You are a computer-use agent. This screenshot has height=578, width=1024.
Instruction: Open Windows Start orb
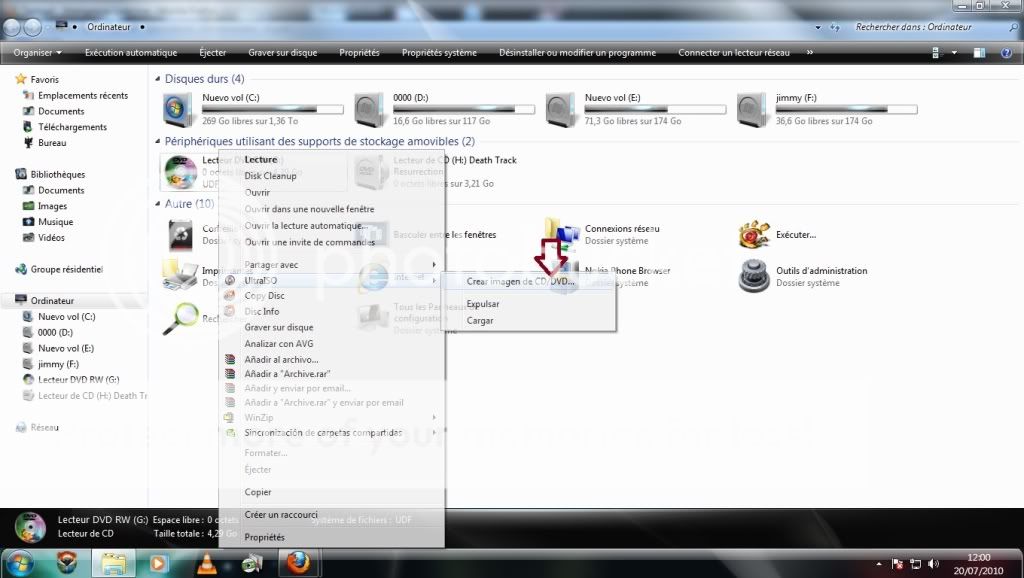click(x=20, y=563)
